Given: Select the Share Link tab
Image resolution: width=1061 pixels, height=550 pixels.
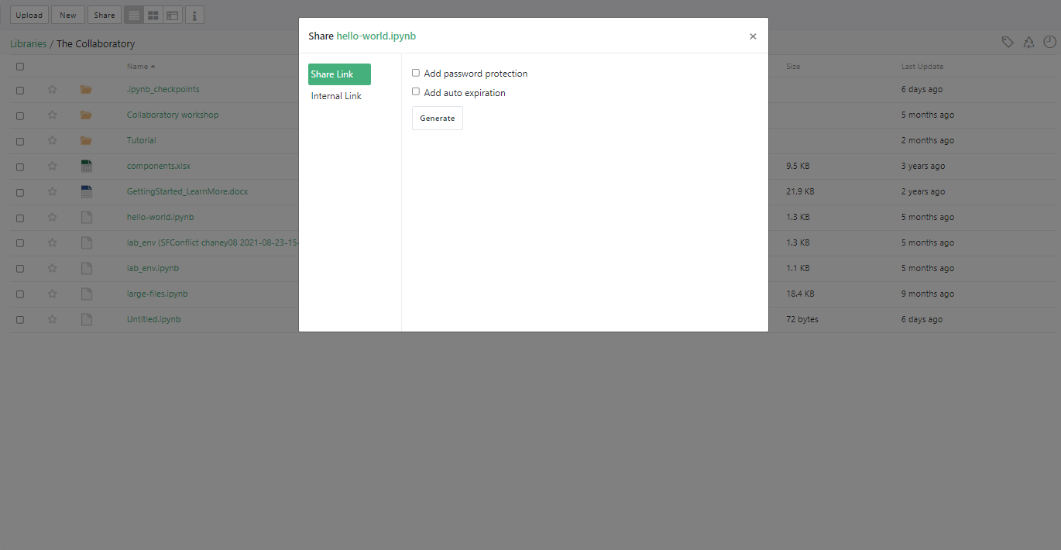Looking at the screenshot, I should [339, 74].
